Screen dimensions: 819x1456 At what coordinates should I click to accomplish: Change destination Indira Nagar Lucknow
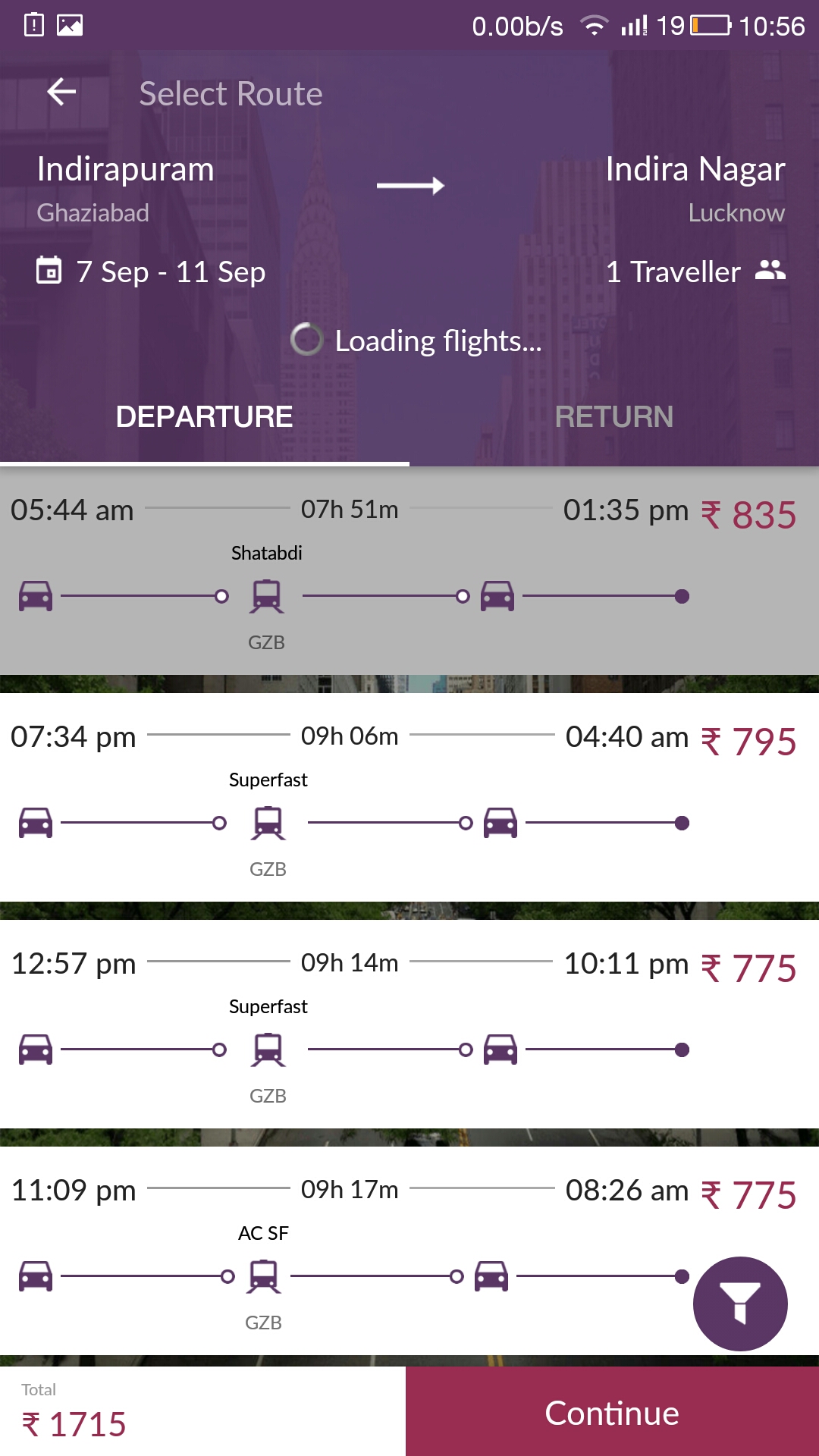click(694, 187)
